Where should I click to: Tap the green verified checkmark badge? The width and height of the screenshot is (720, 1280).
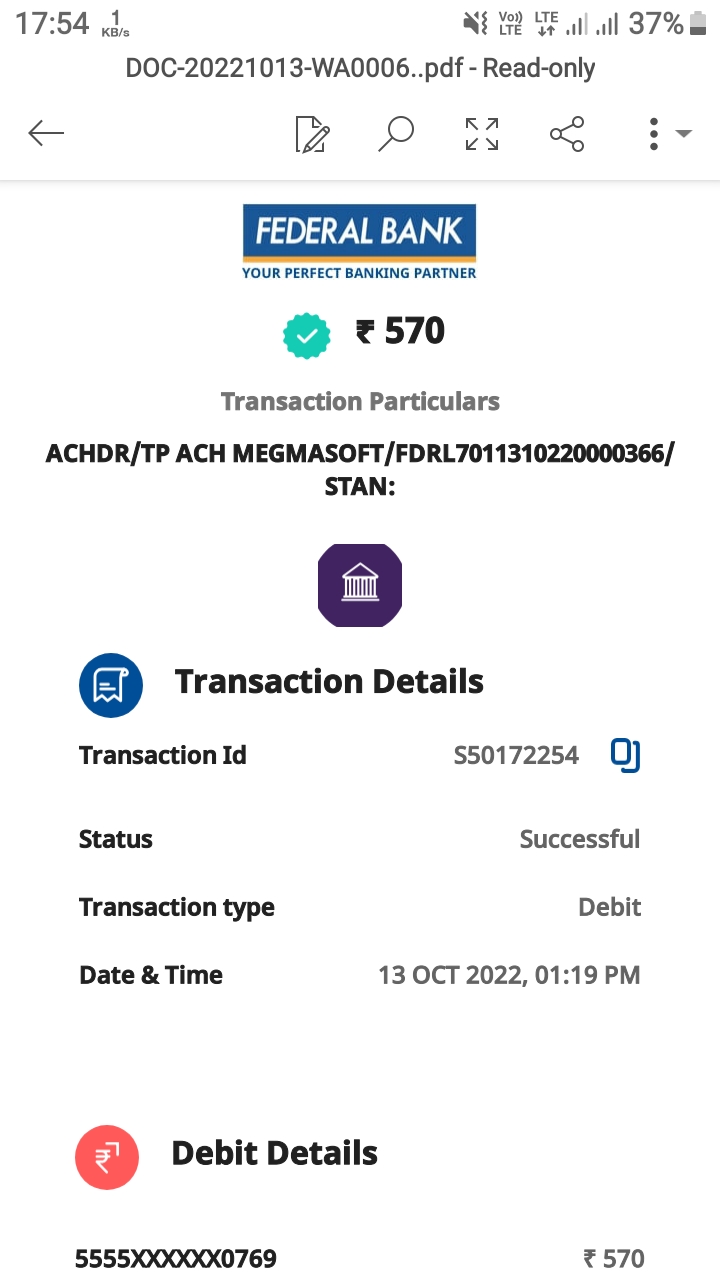pyautogui.click(x=307, y=335)
